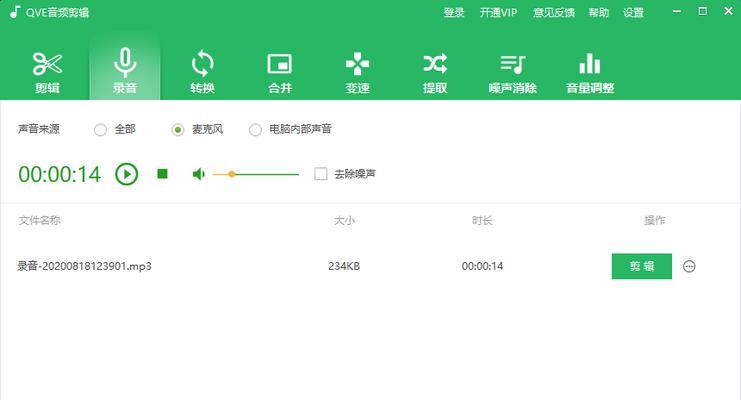Image resolution: width=741 pixels, height=400 pixels.
Task: Open more options for the recording file
Action: 689,266
